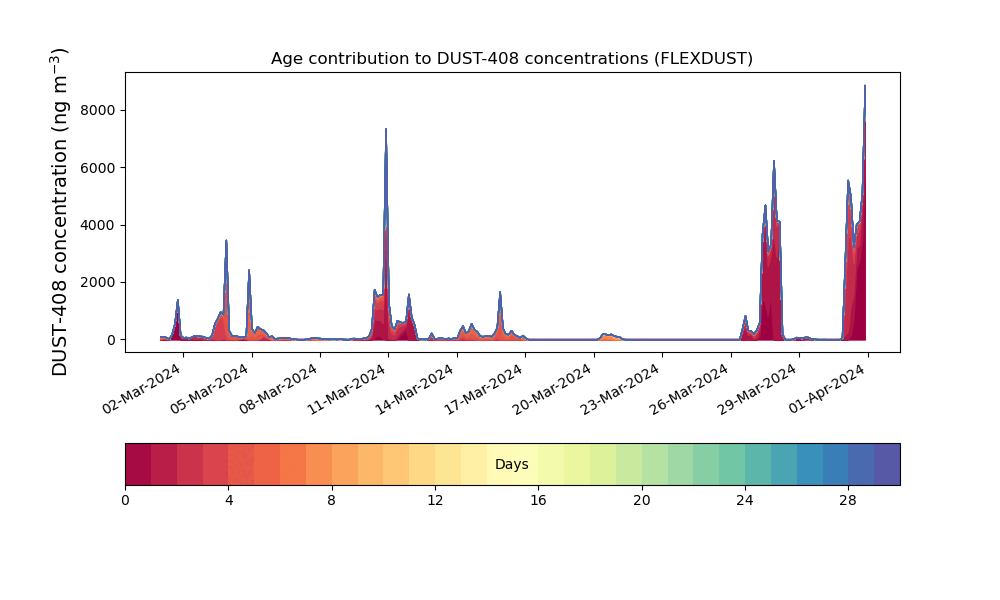Click the y-axis tick label 6000
The height and width of the screenshot is (600, 1000).
coord(98,168)
